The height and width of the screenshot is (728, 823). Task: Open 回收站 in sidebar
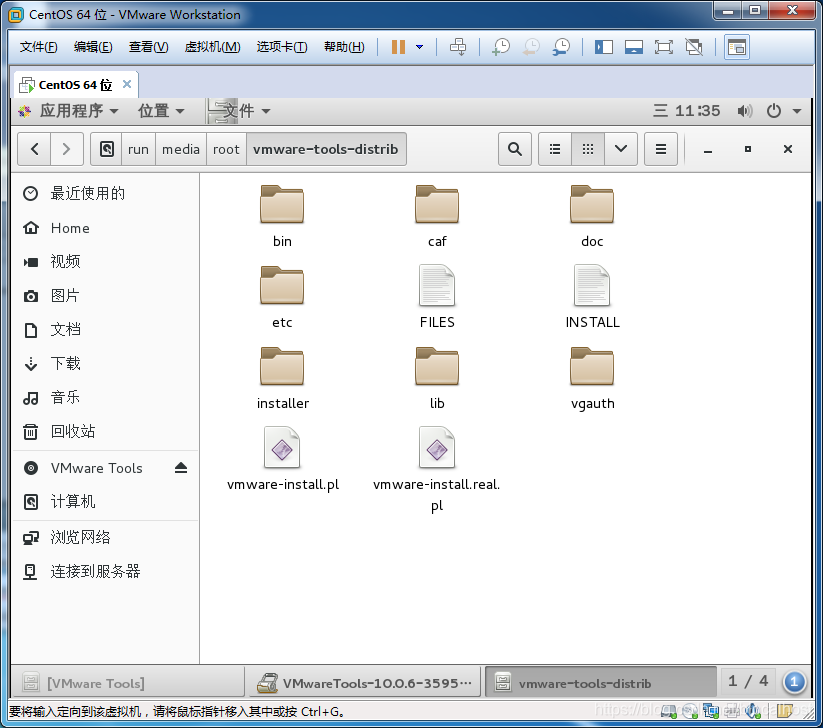[x=105, y=431]
